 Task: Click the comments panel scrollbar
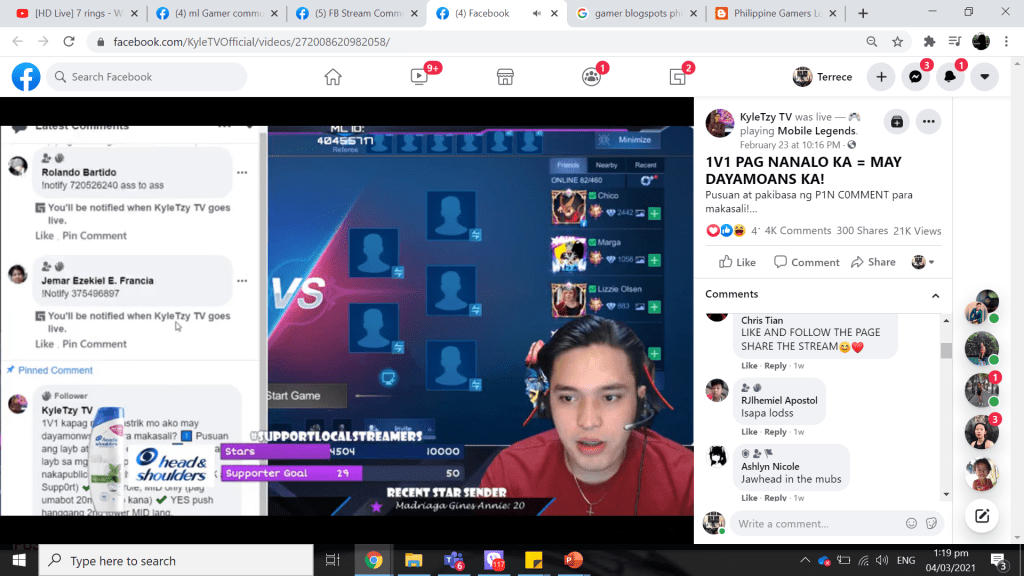click(x=946, y=350)
